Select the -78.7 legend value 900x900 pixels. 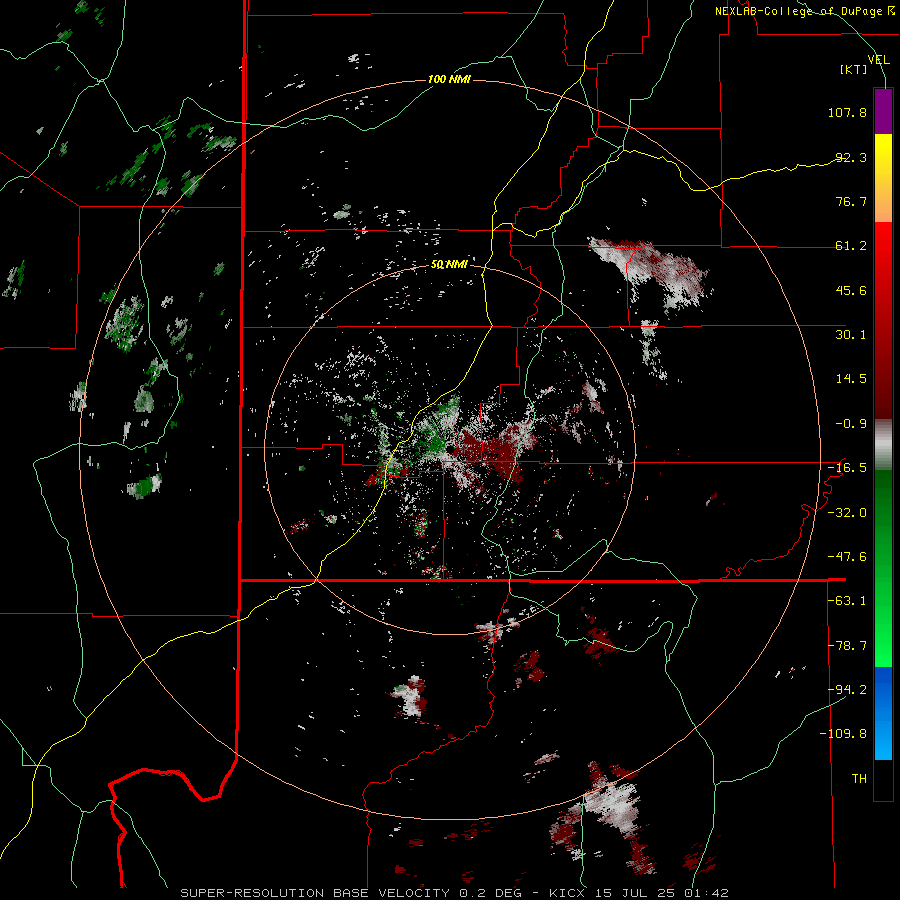(847, 646)
